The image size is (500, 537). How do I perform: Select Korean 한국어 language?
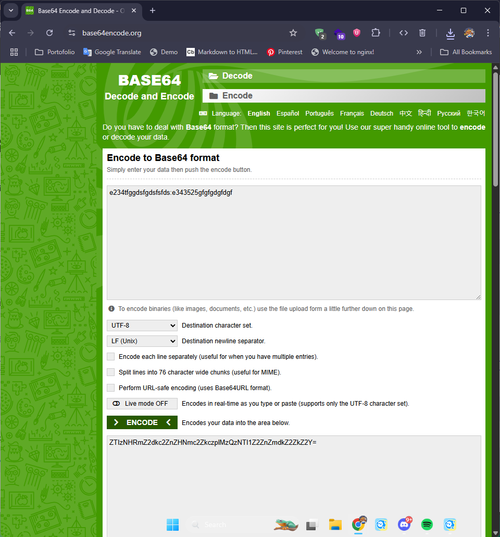[476, 113]
